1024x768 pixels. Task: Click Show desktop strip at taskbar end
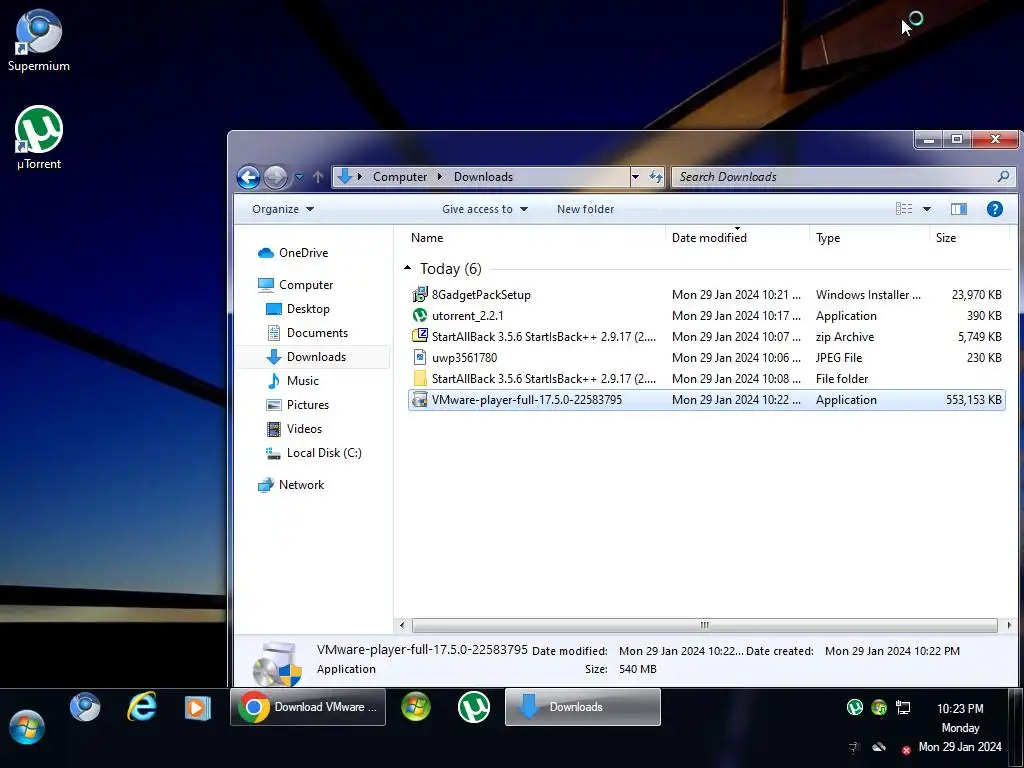point(1016,728)
